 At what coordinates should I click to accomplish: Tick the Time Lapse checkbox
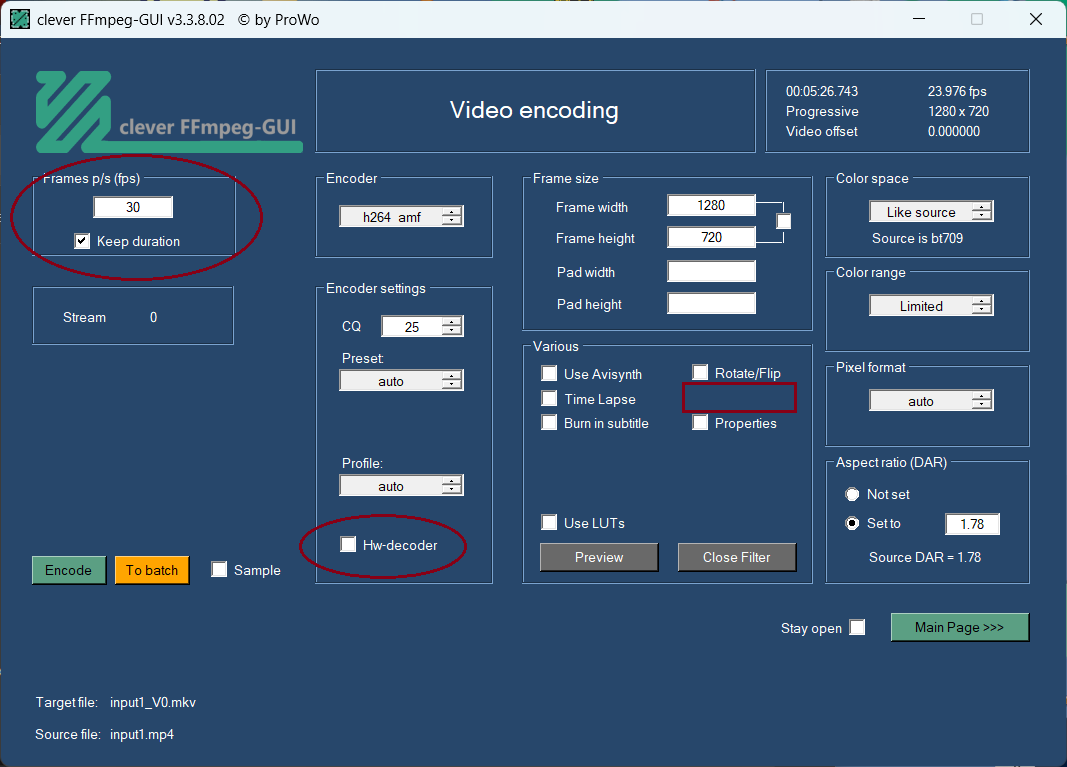tap(549, 398)
